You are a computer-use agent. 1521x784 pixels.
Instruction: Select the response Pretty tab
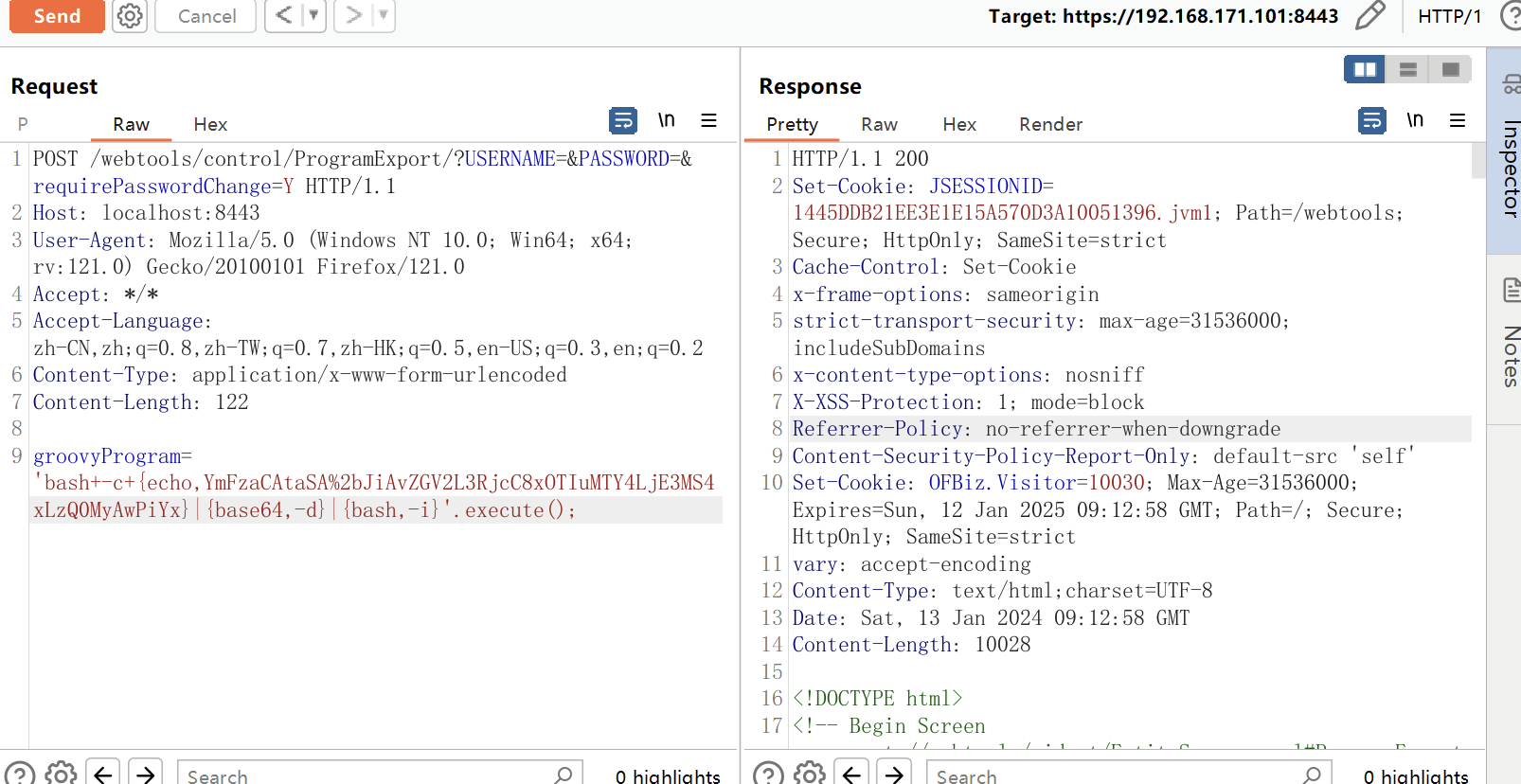tap(792, 124)
